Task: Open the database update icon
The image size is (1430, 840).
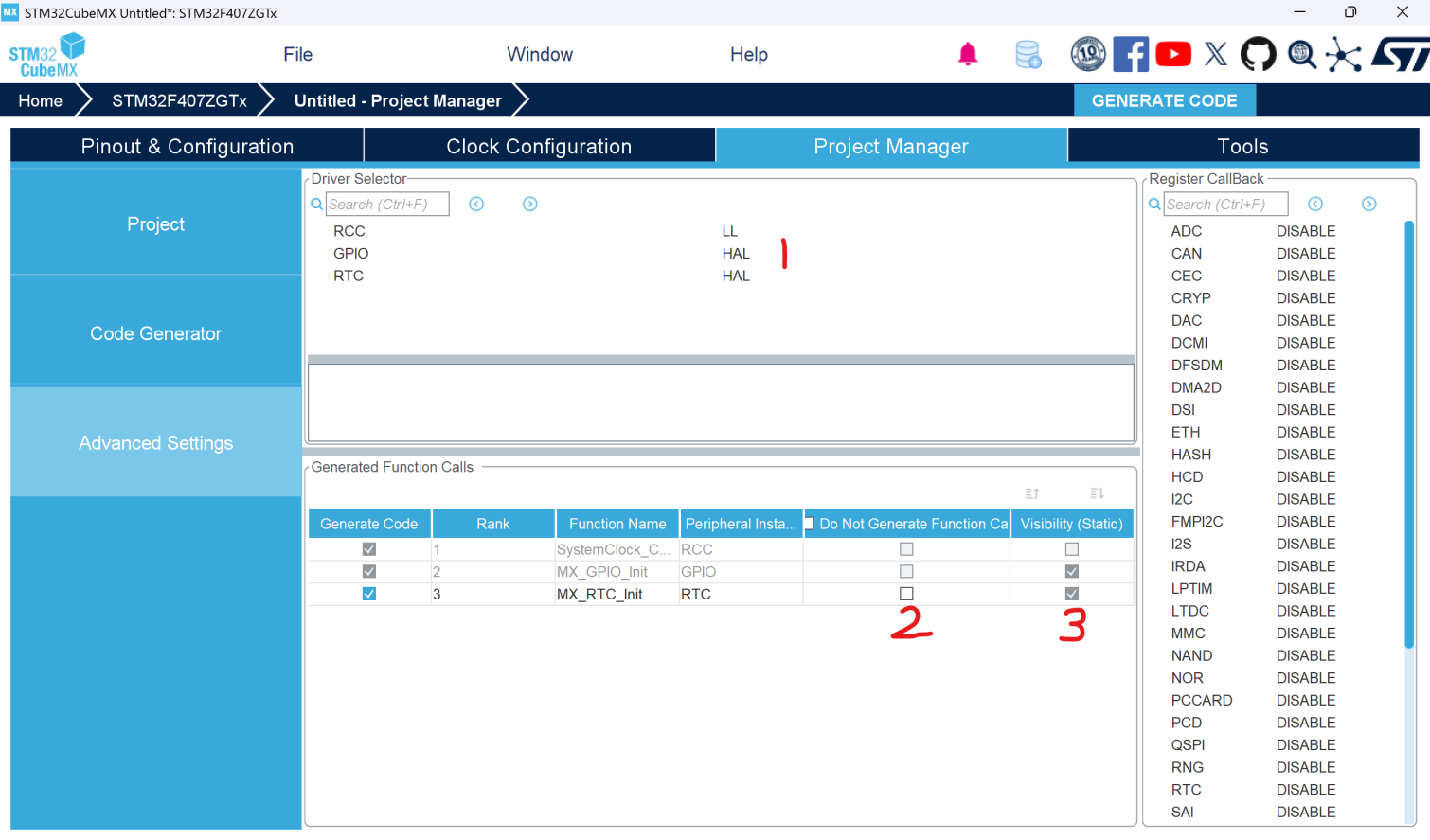Action: coord(1028,54)
